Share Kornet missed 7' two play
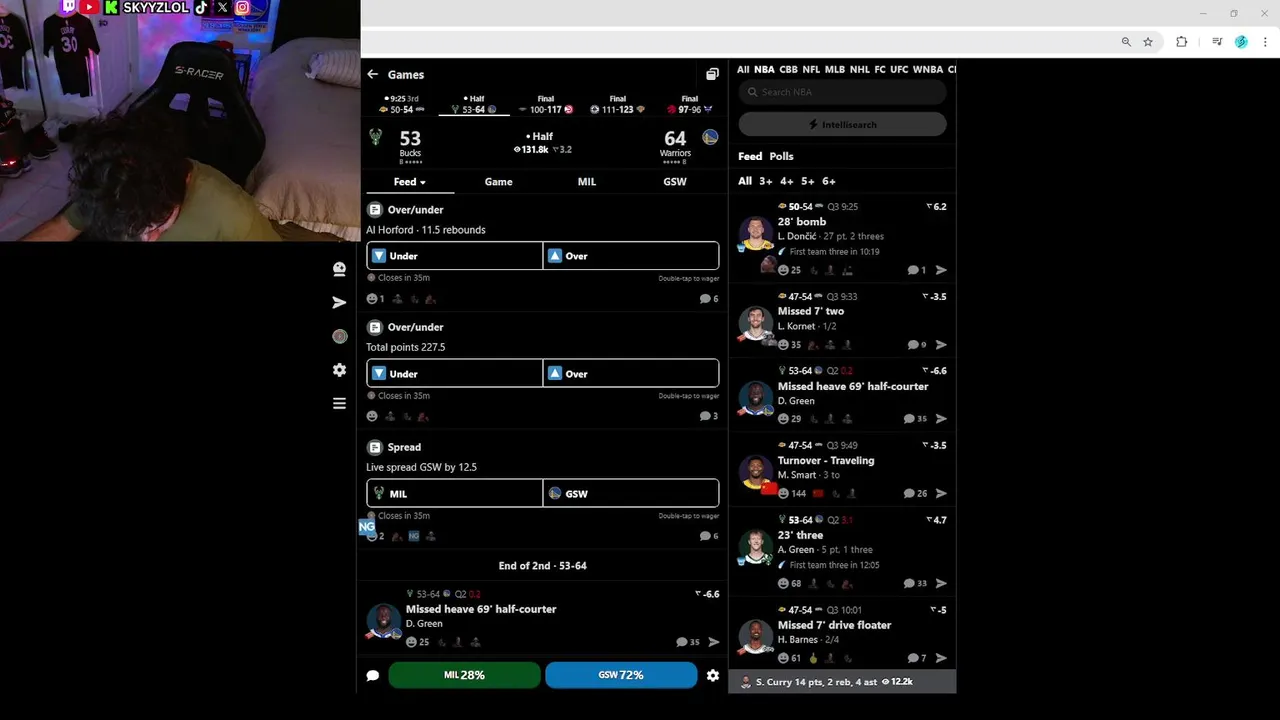 [x=941, y=345]
